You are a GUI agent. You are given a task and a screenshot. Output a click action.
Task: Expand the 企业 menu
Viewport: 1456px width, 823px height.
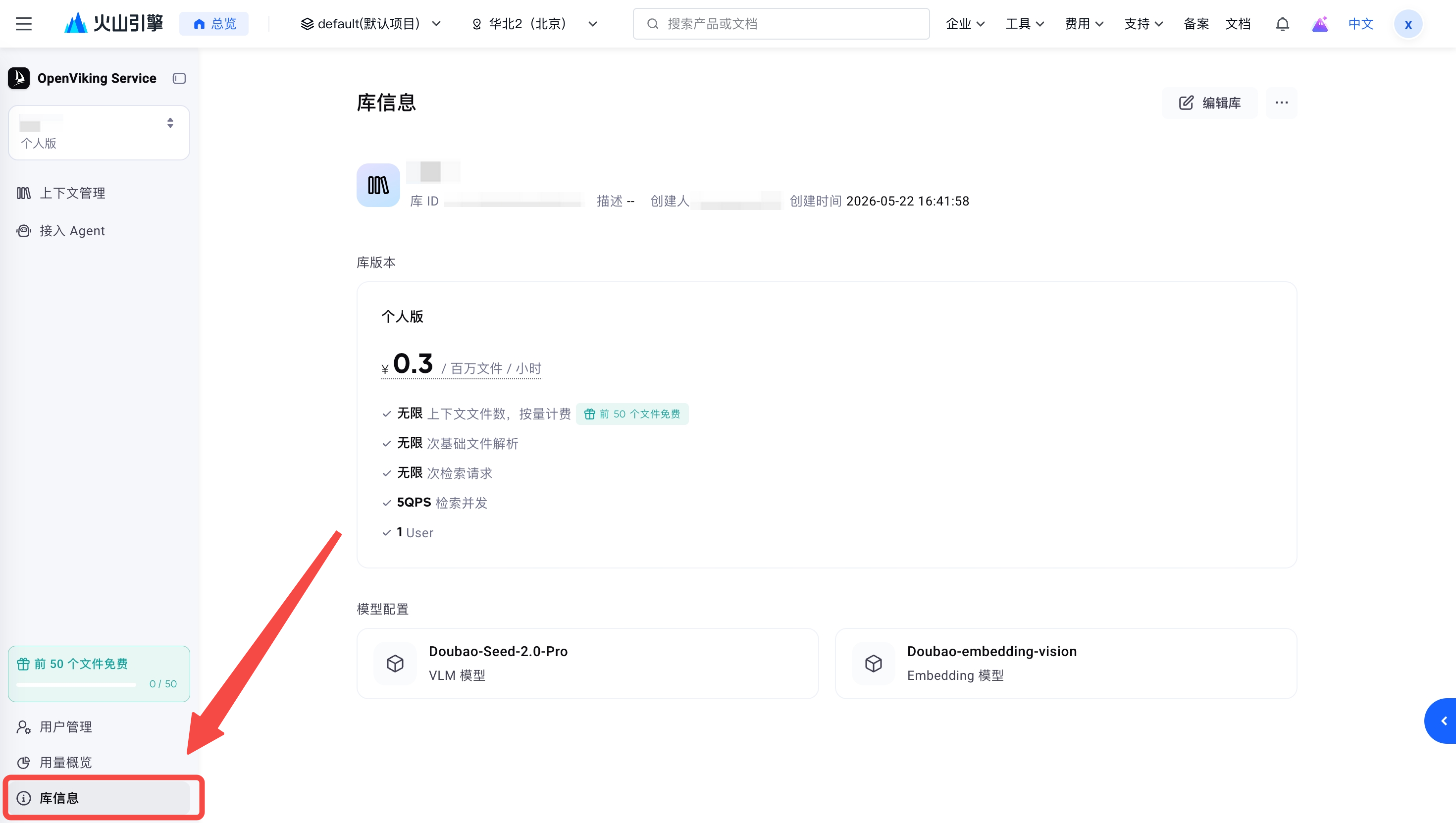point(965,24)
